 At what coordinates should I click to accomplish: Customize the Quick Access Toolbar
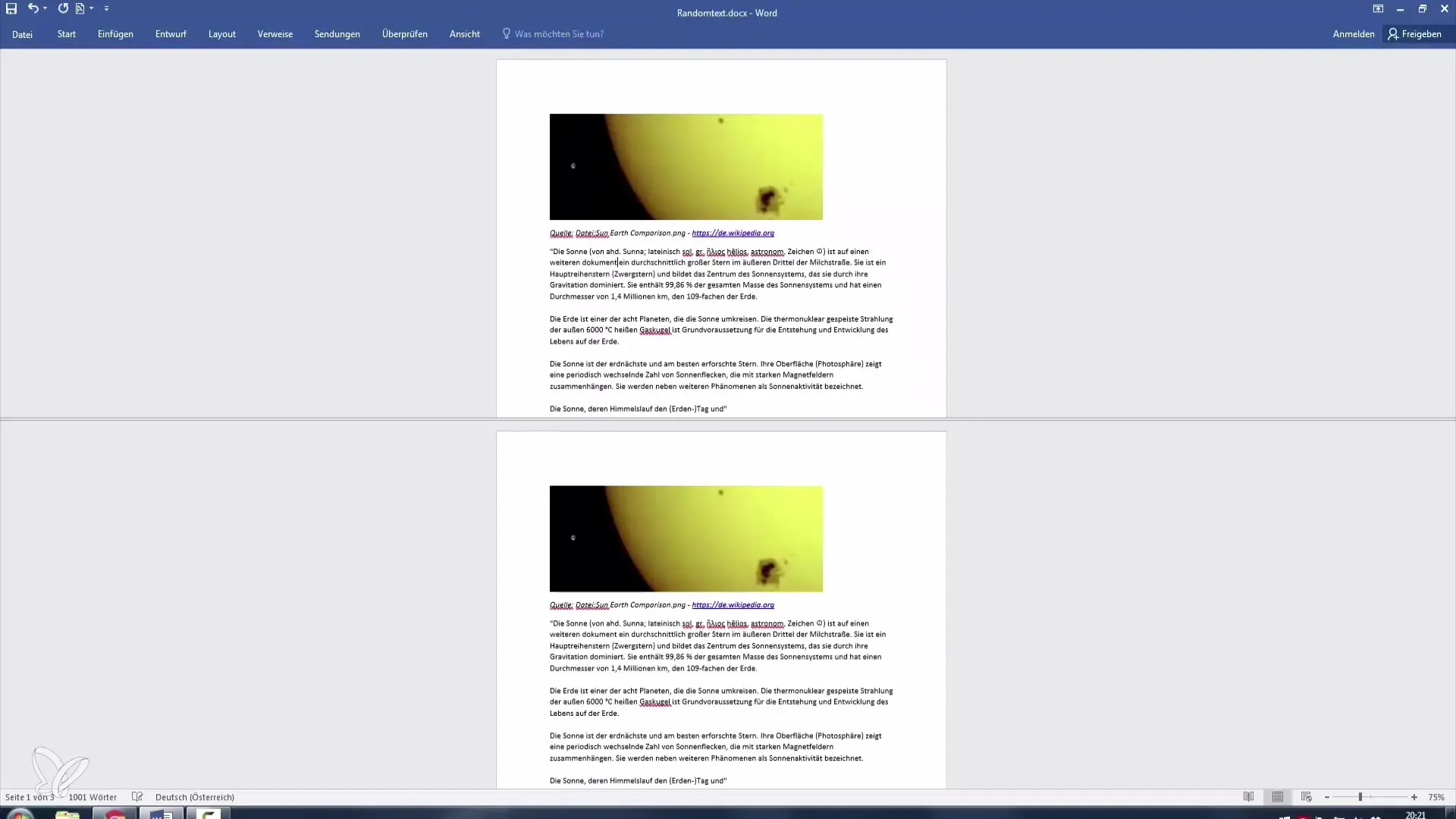(x=106, y=8)
